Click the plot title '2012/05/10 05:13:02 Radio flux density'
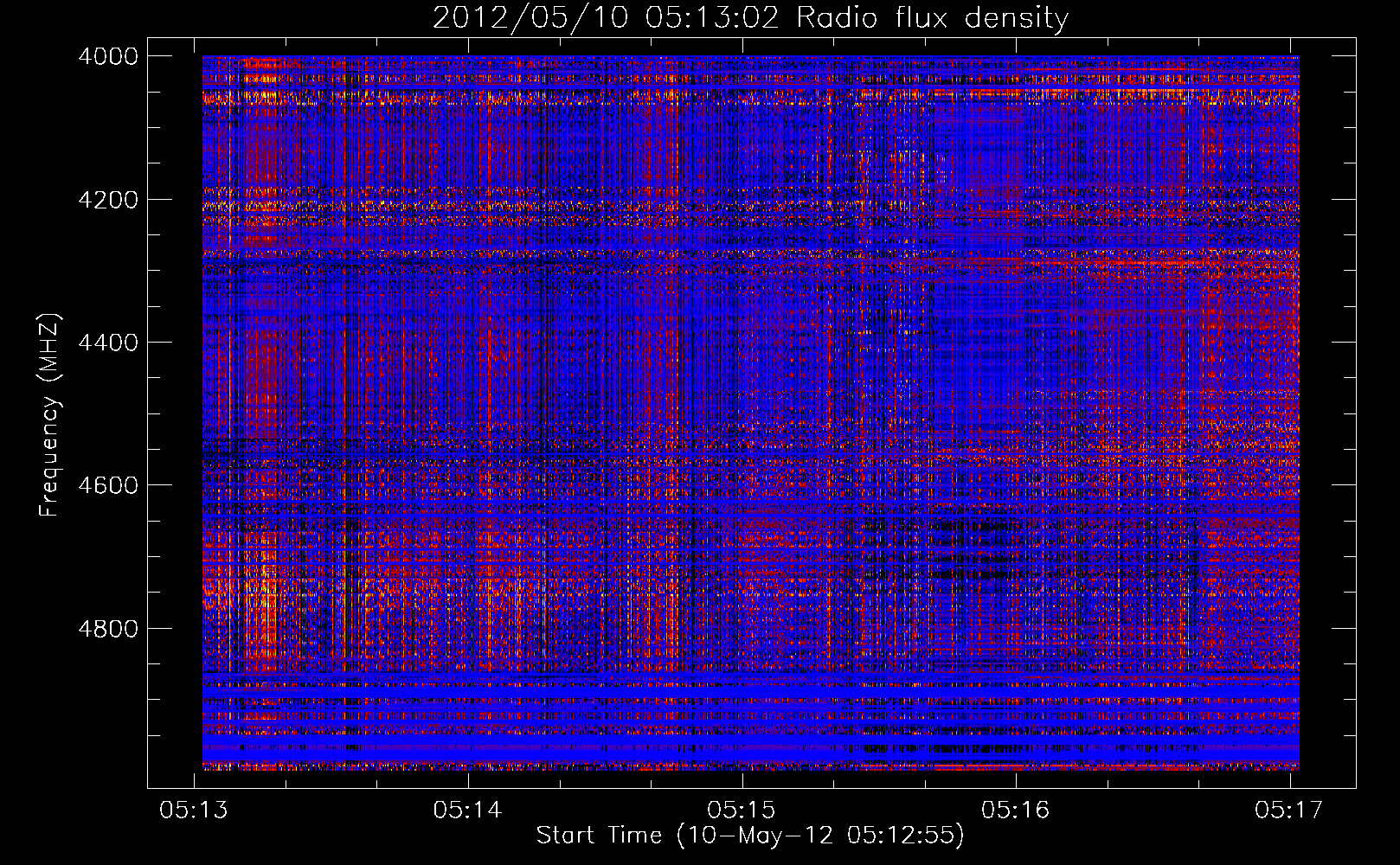 [x=751, y=18]
